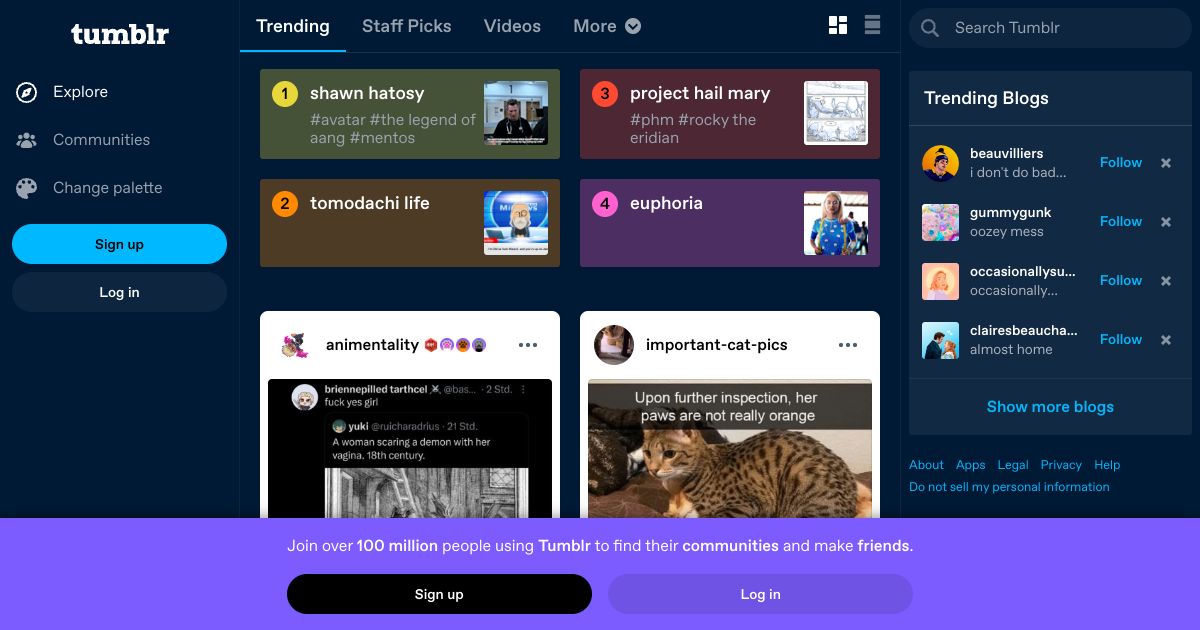This screenshot has height=630, width=1200.
Task: Open the tomodachi life trend thumbnail
Action: click(x=516, y=223)
